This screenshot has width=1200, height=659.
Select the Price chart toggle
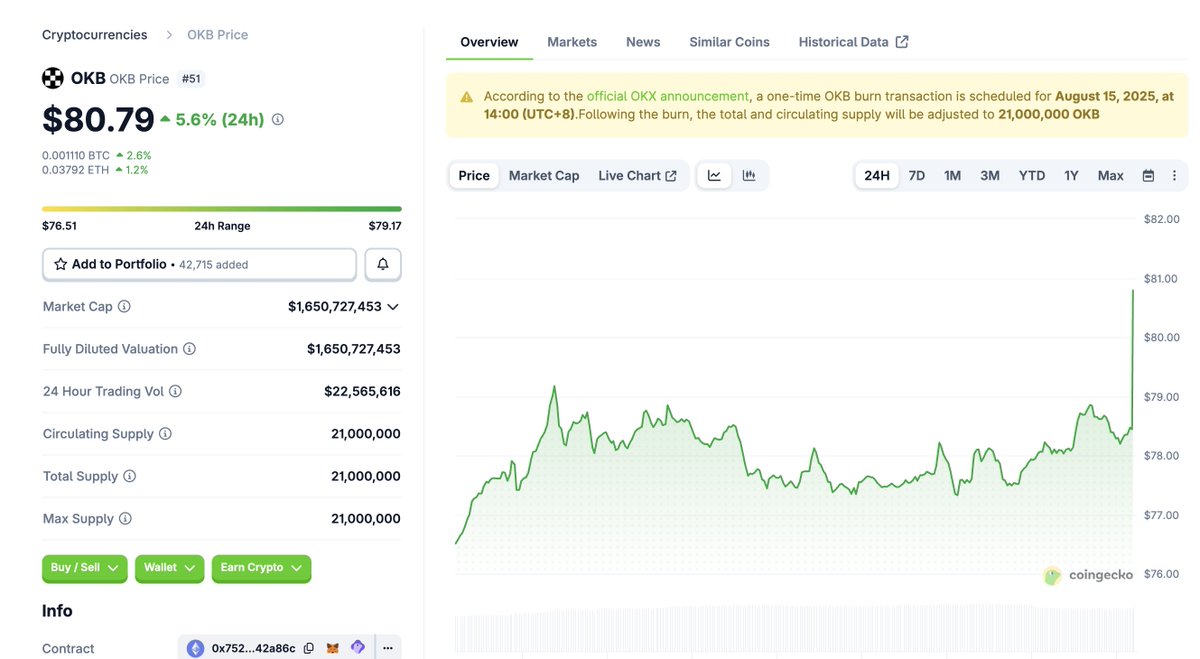pyautogui.click(x=474, y=175)
